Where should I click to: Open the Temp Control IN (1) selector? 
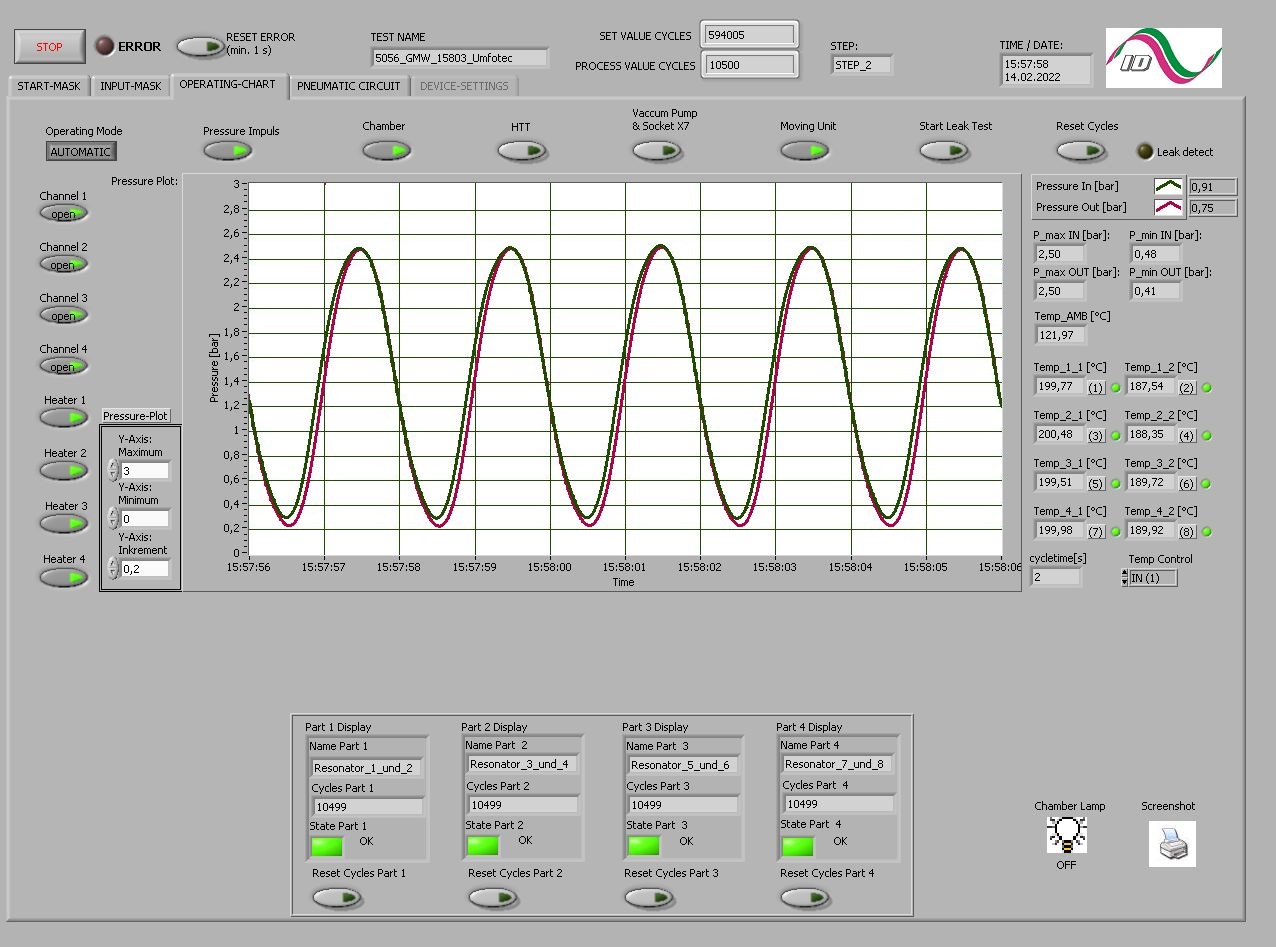[x=1150, y=578]
